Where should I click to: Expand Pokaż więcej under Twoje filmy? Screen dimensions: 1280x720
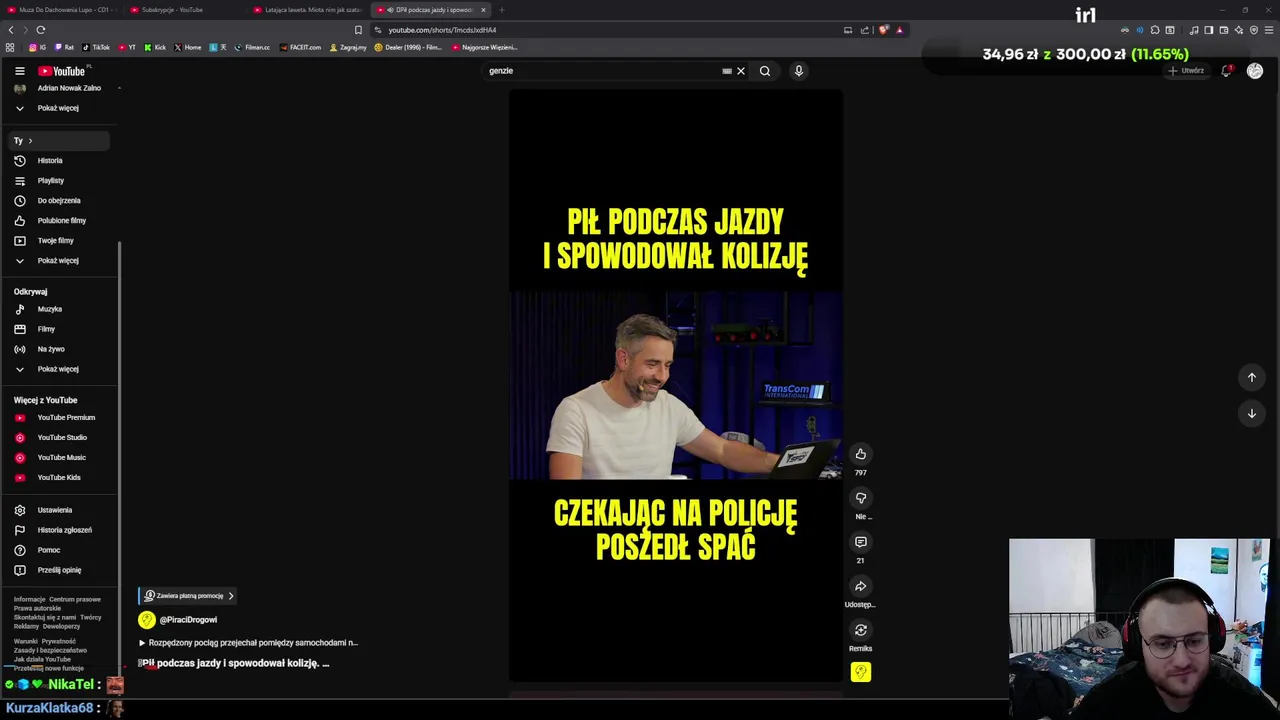(60, 260)
